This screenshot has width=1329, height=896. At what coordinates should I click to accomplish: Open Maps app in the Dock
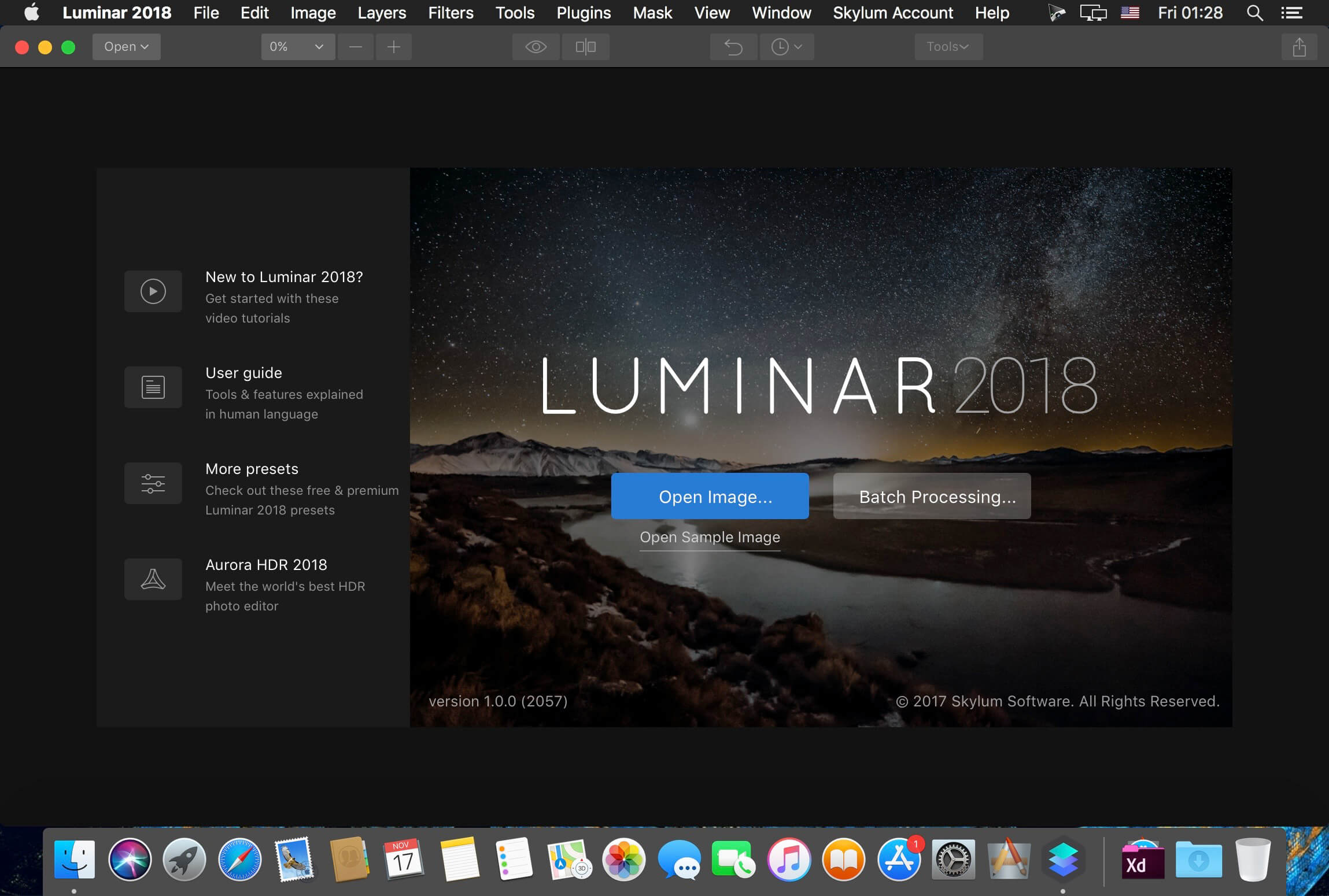point(568,860)
